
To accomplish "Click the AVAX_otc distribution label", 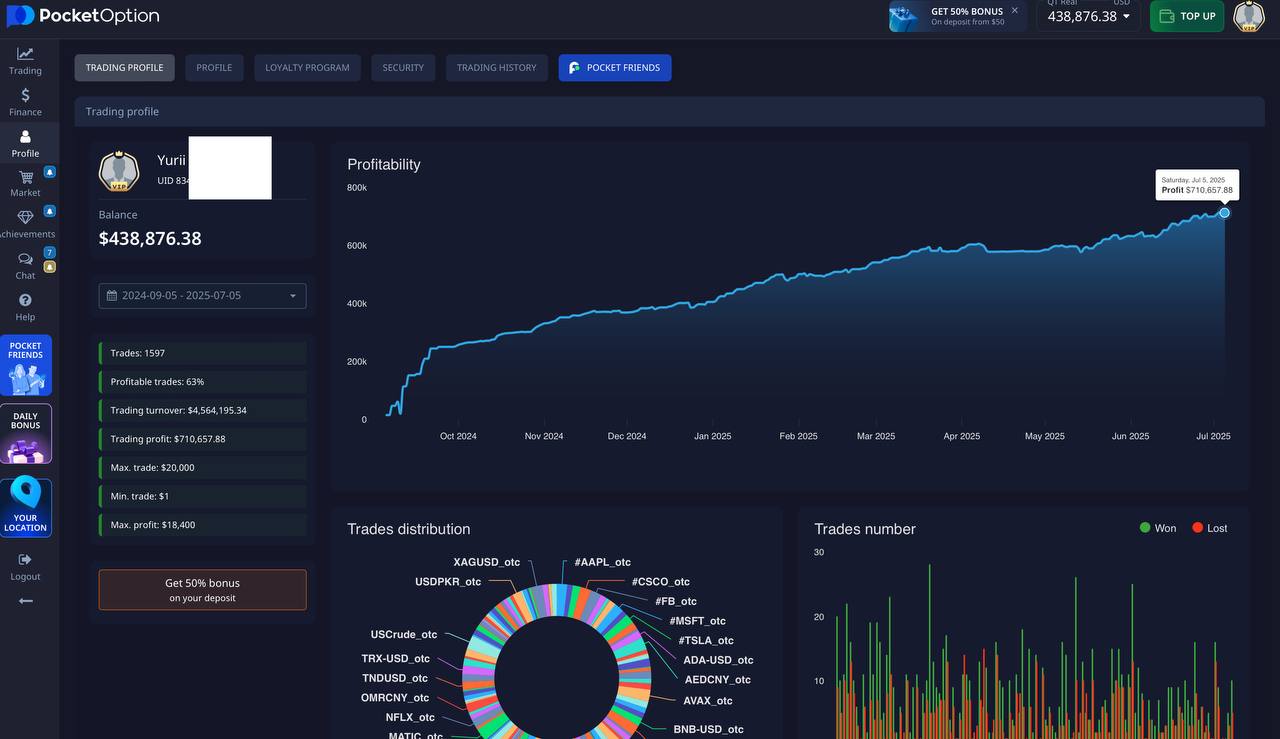I will (x=708, y=700).
